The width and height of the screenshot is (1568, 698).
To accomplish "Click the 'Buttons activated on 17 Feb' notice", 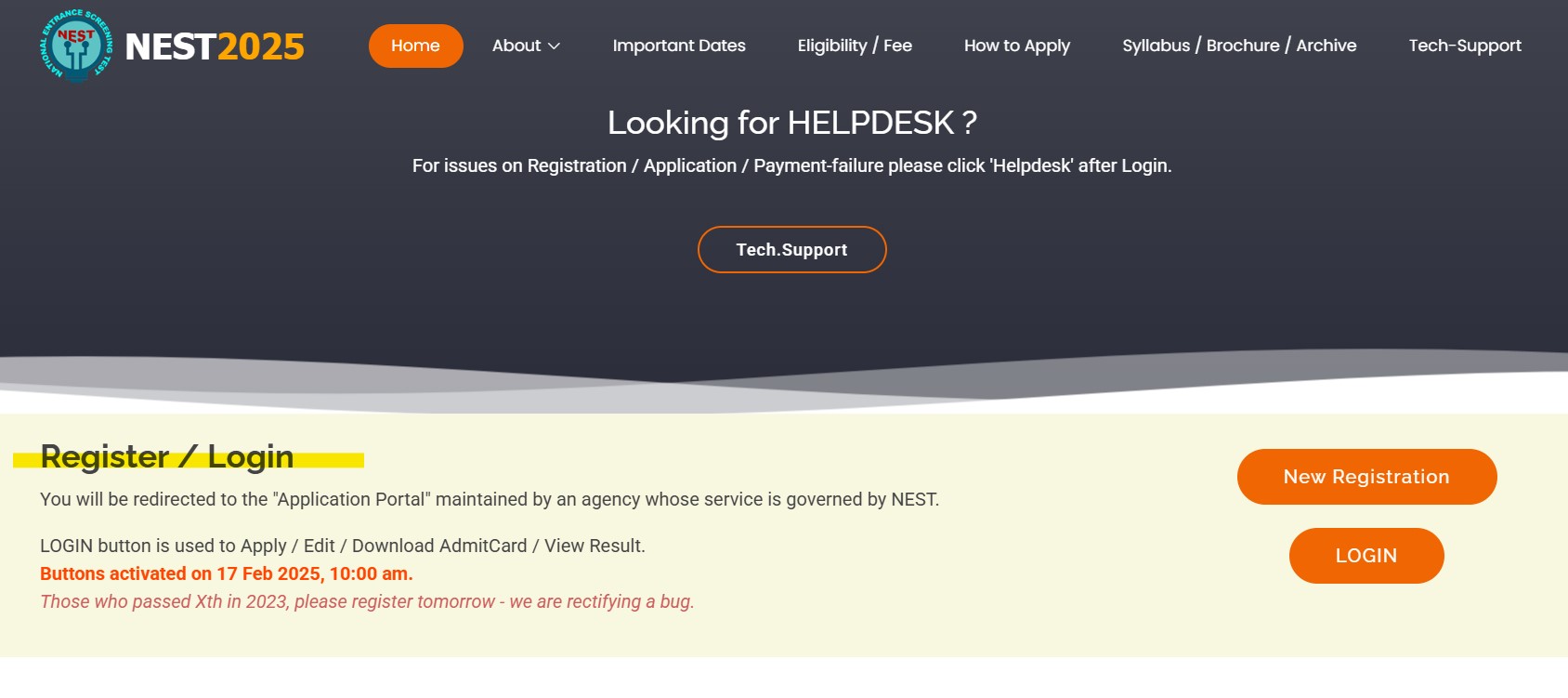I will 226,573.
